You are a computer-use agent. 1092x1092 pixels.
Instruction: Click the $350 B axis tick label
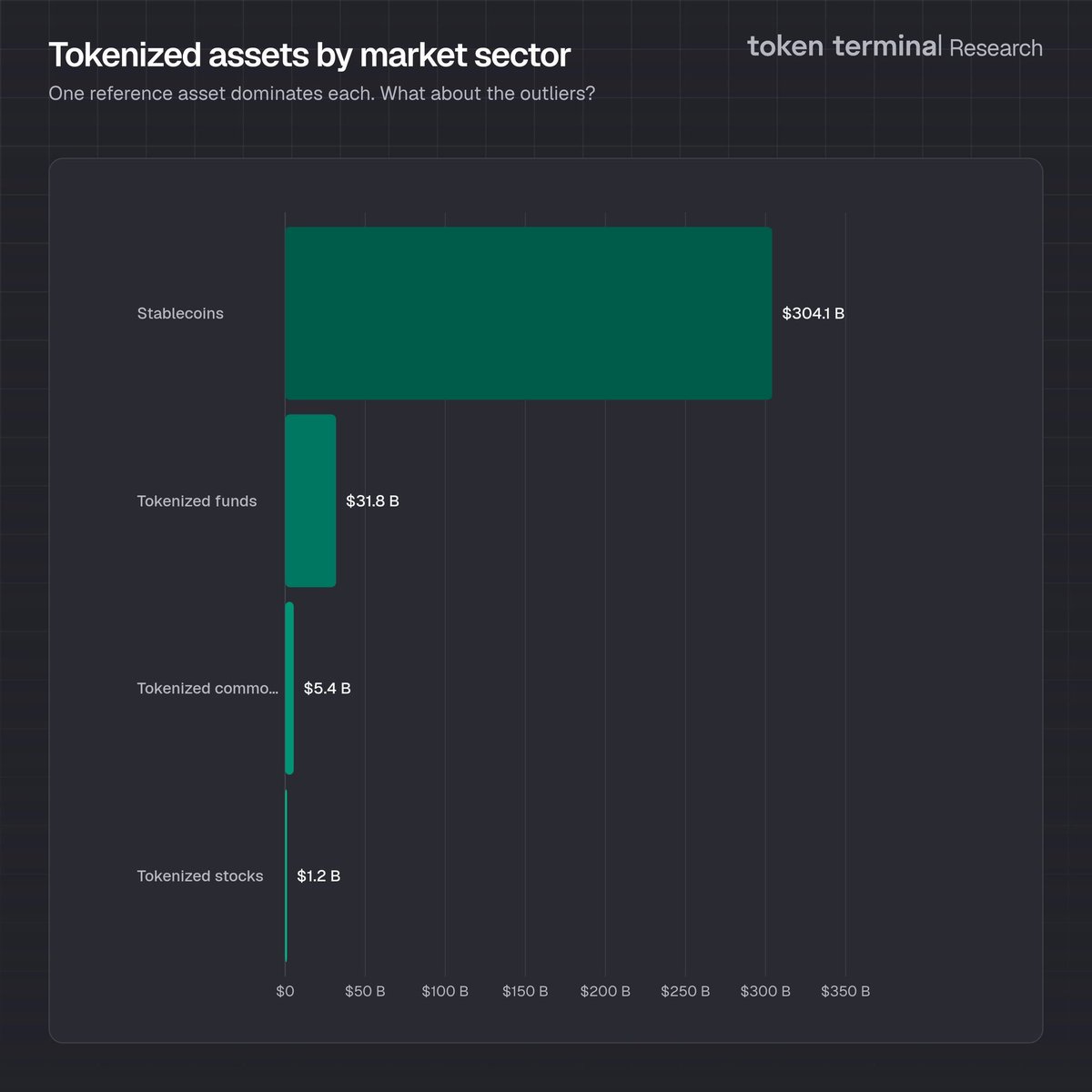(845, 991)
